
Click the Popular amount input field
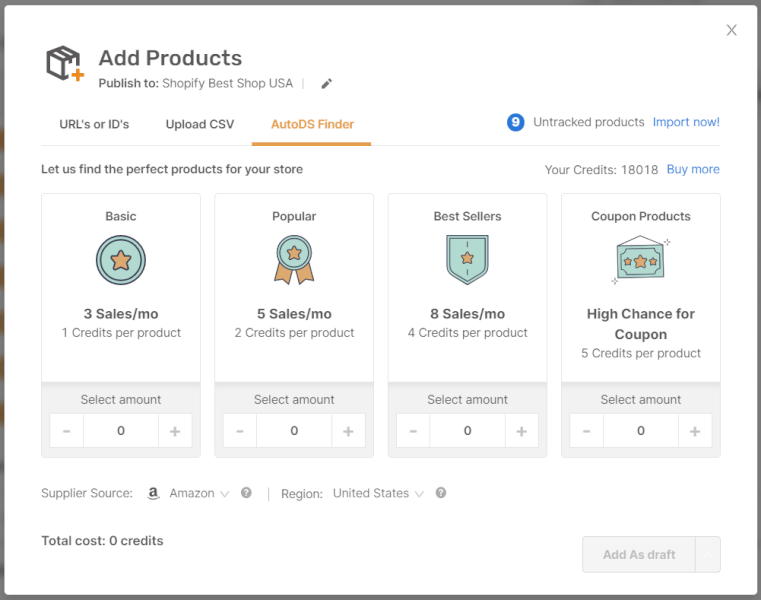pyautogui.click(x=294, y=431)
